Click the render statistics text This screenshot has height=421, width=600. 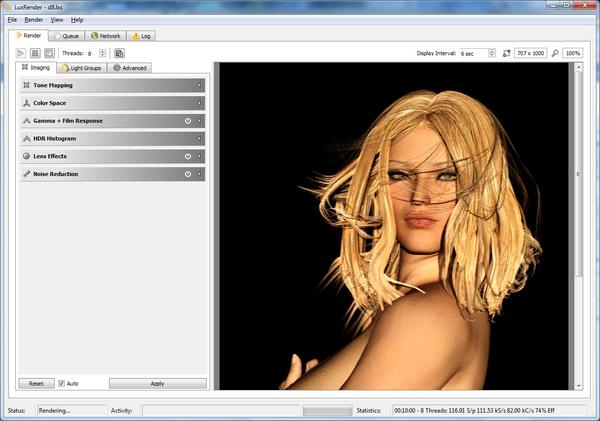[474, 410]
